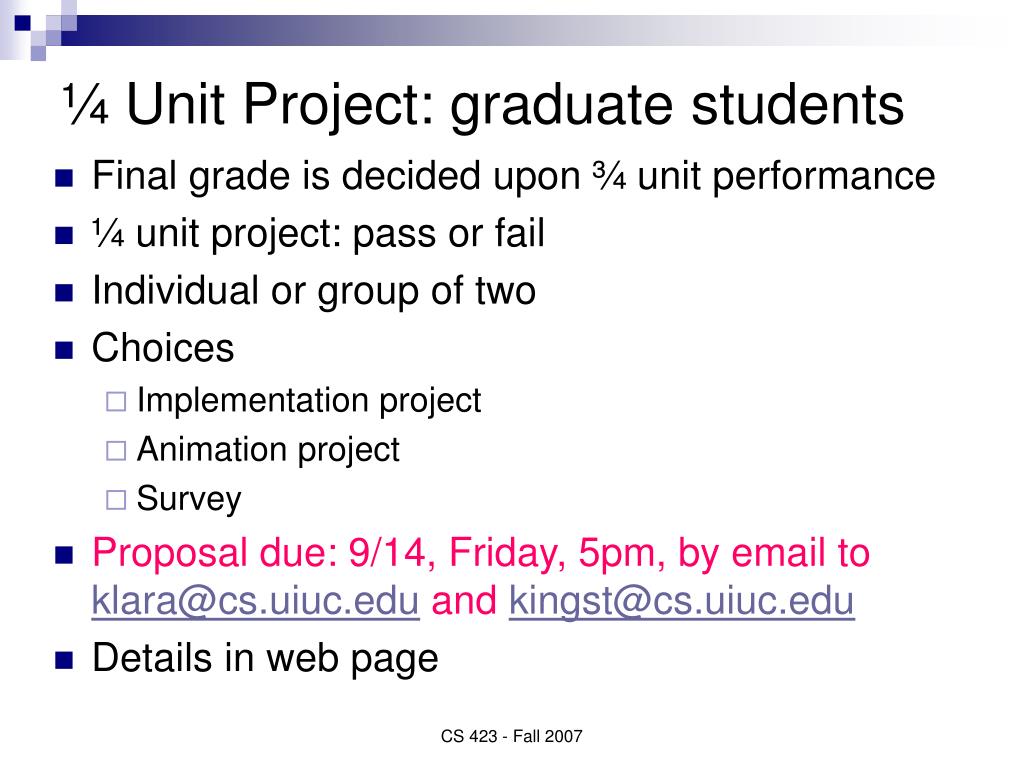Image resolution: width=1024 pixels, height=768 pixels.
Task: Click the bullet beside Proposal due
Action: pyautogui.click(x=64, y=554)
